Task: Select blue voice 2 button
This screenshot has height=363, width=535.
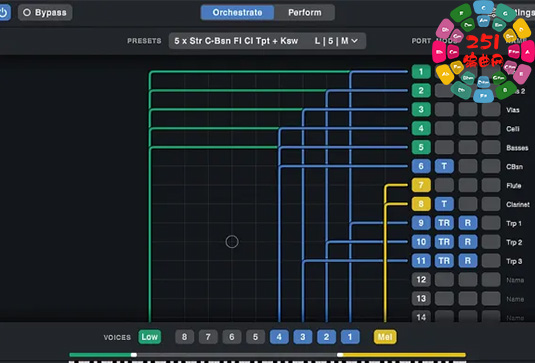Action: pos(326,337)
